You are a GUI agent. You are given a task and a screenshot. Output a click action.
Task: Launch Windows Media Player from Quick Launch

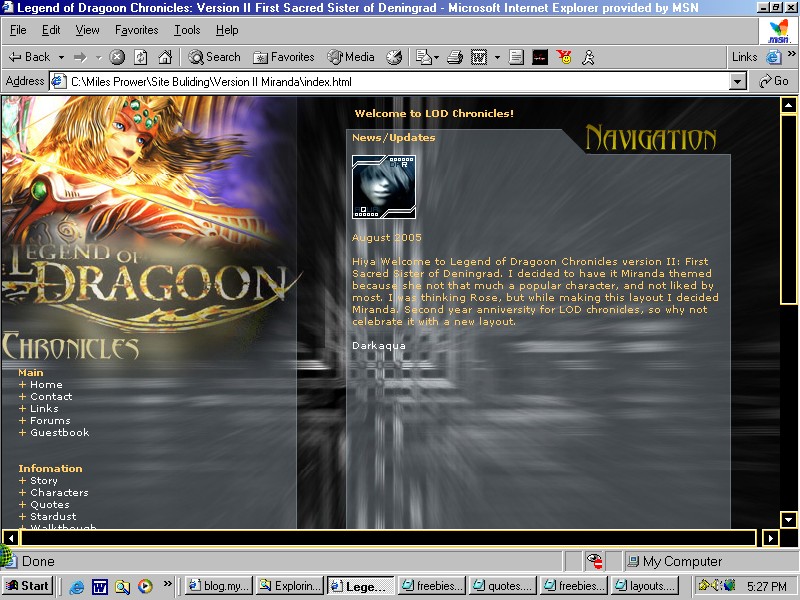tap(145, 586)
